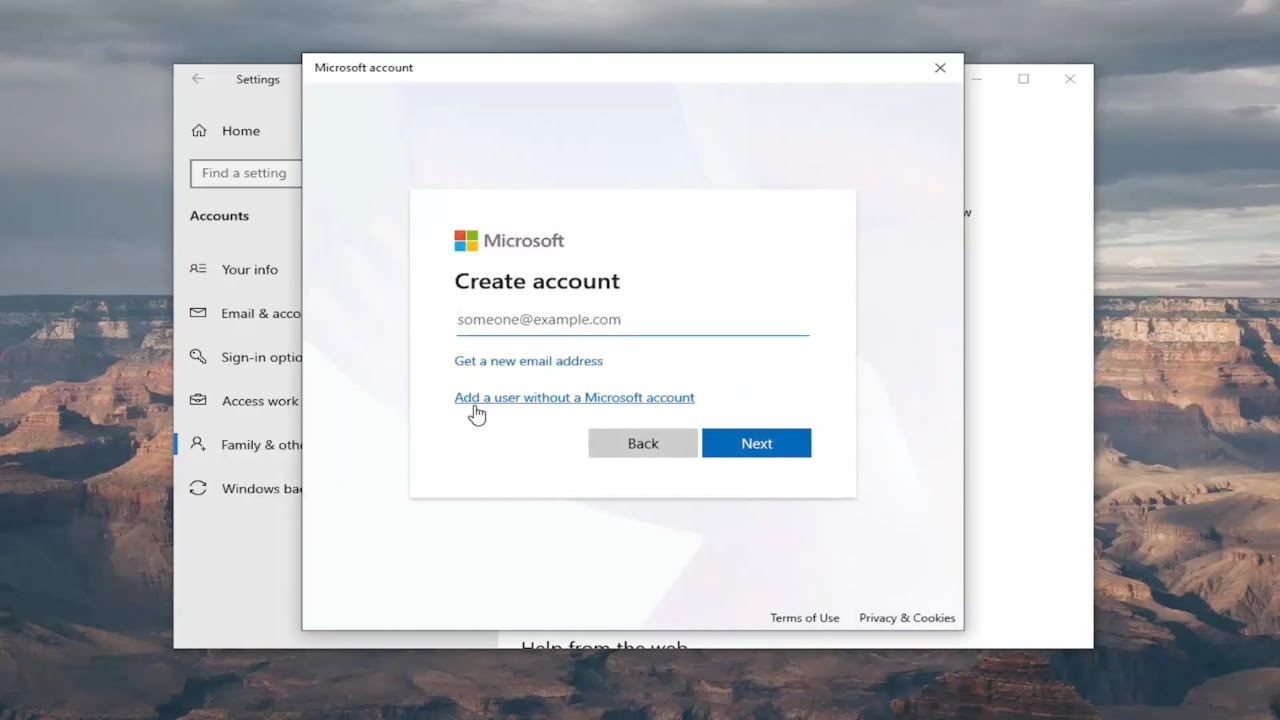The width and height of the screenshot is (1280, 720).
Task: Close the Microsoft account dialog
Action: coord(940,68)
